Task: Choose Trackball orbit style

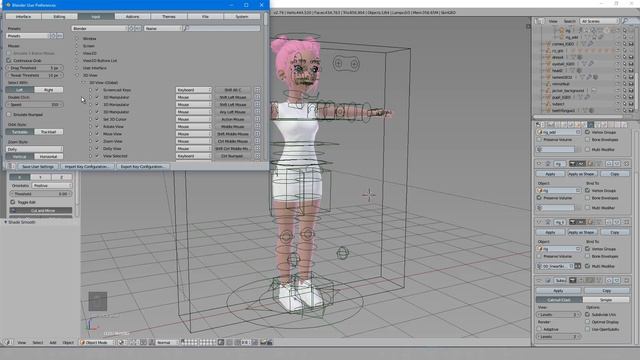Action: pyautogui.click(x=49, y=132)
